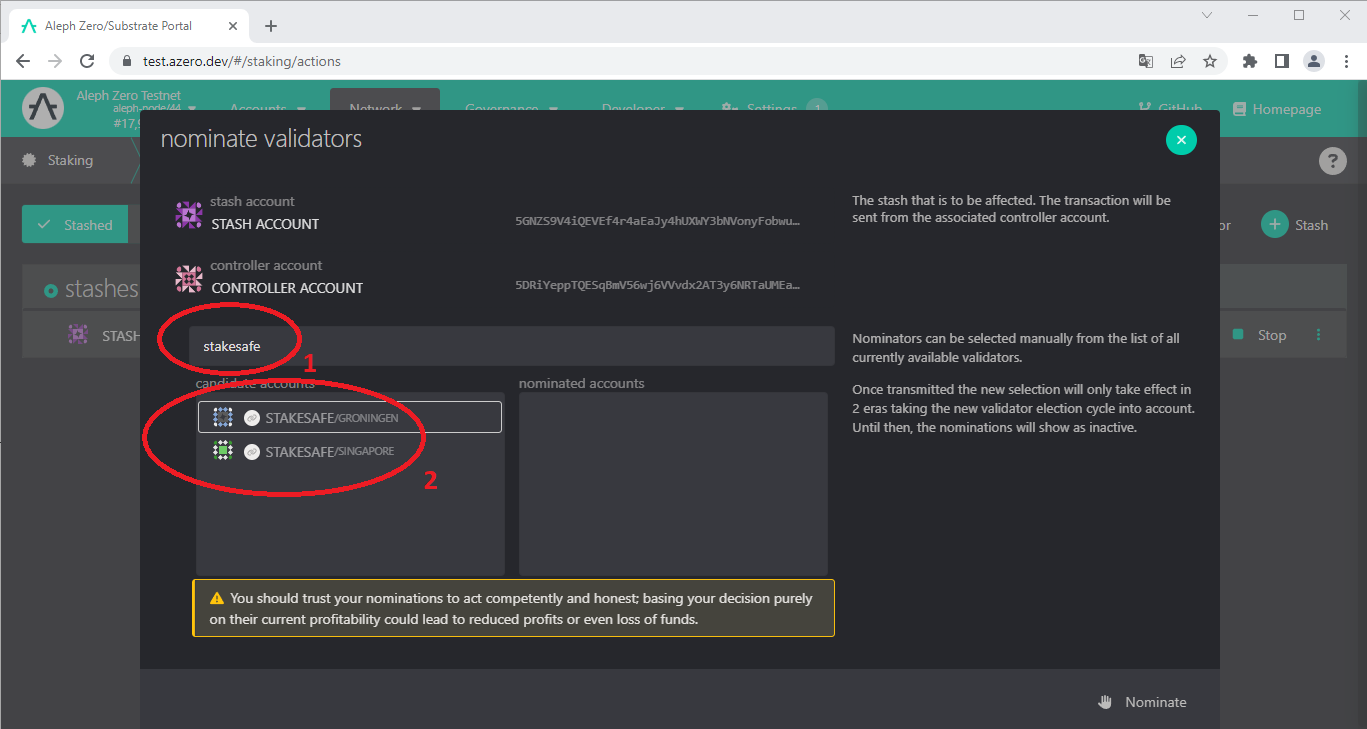The image size is (1367, 729).
Task: Click the stash account identicon
Action: (x=189, y=215)
